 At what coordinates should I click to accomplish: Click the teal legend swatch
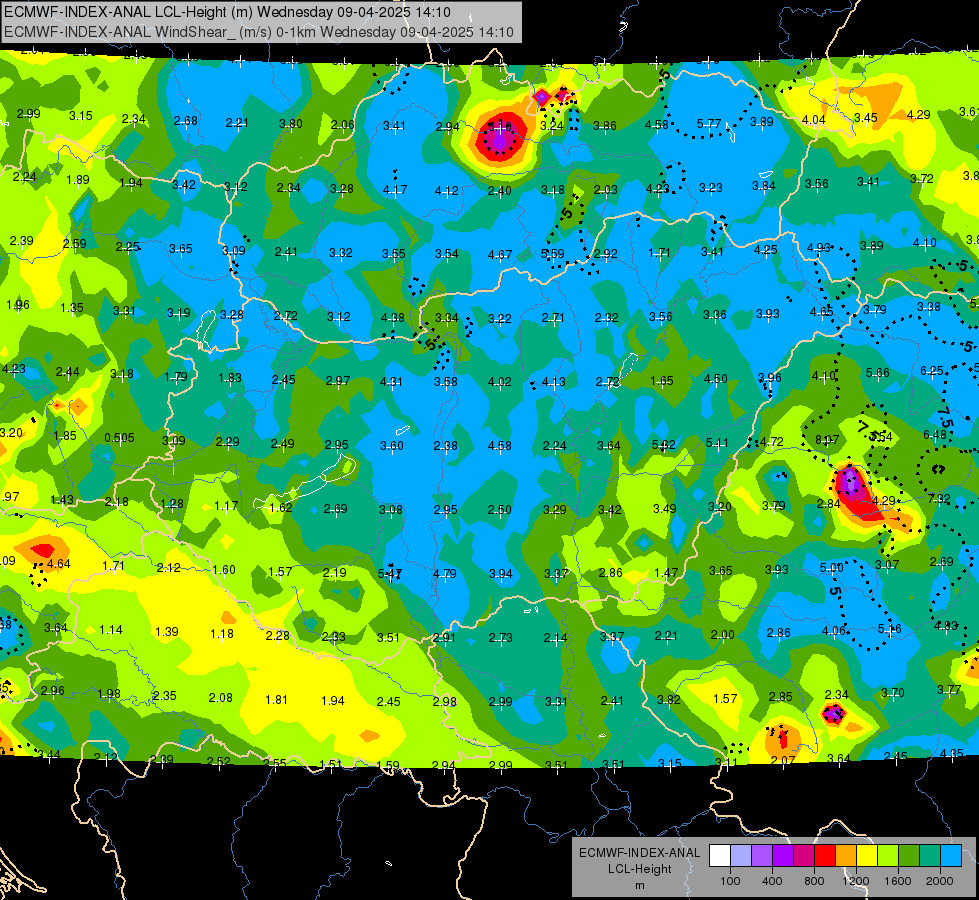tap(930, 856)
